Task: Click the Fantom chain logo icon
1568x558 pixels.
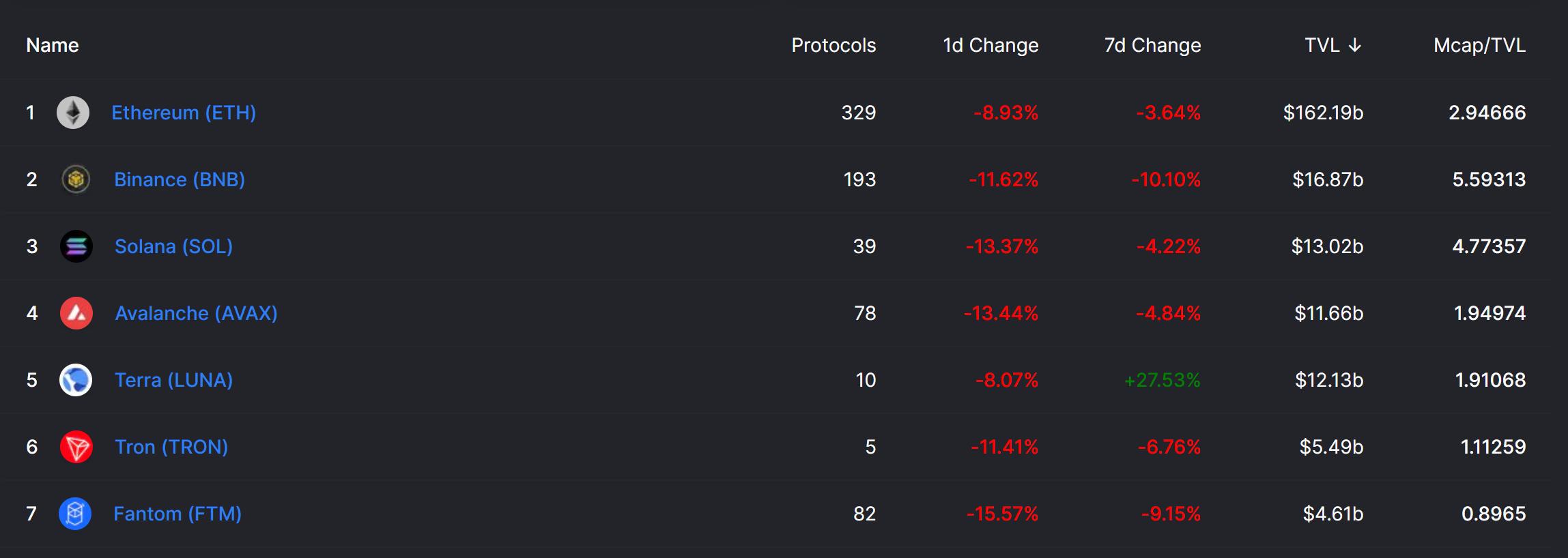Action: coord(75,514)
